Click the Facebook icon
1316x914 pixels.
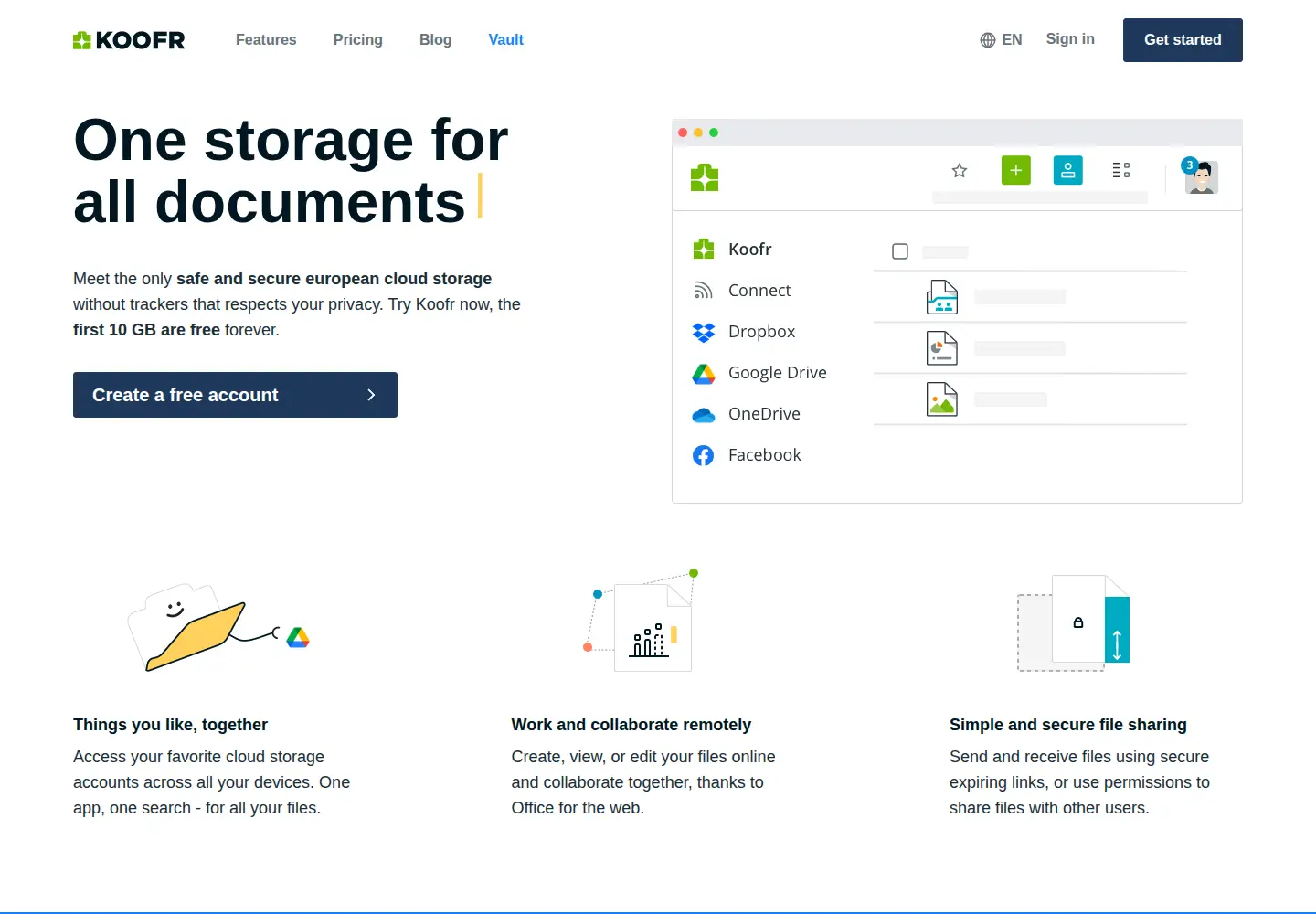(704, 455)
